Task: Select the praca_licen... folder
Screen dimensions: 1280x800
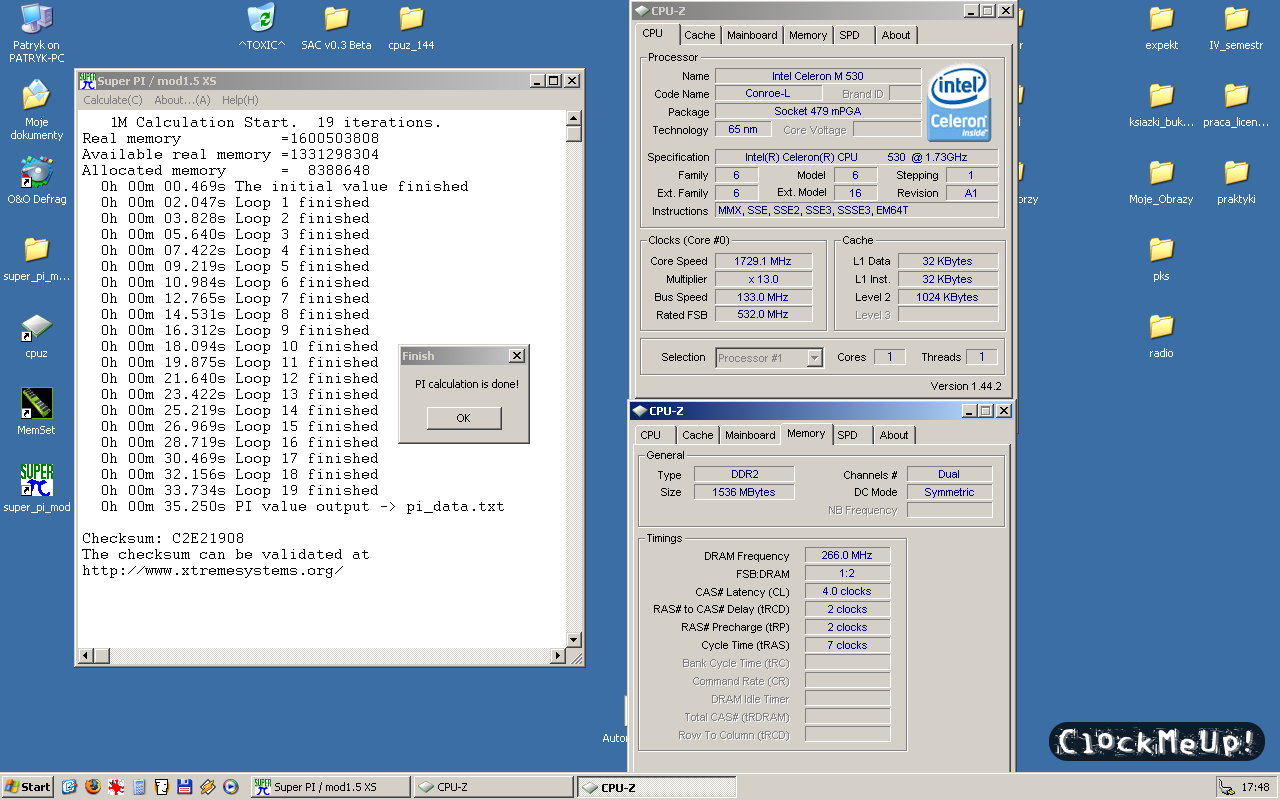Action: pos(1236,104)
